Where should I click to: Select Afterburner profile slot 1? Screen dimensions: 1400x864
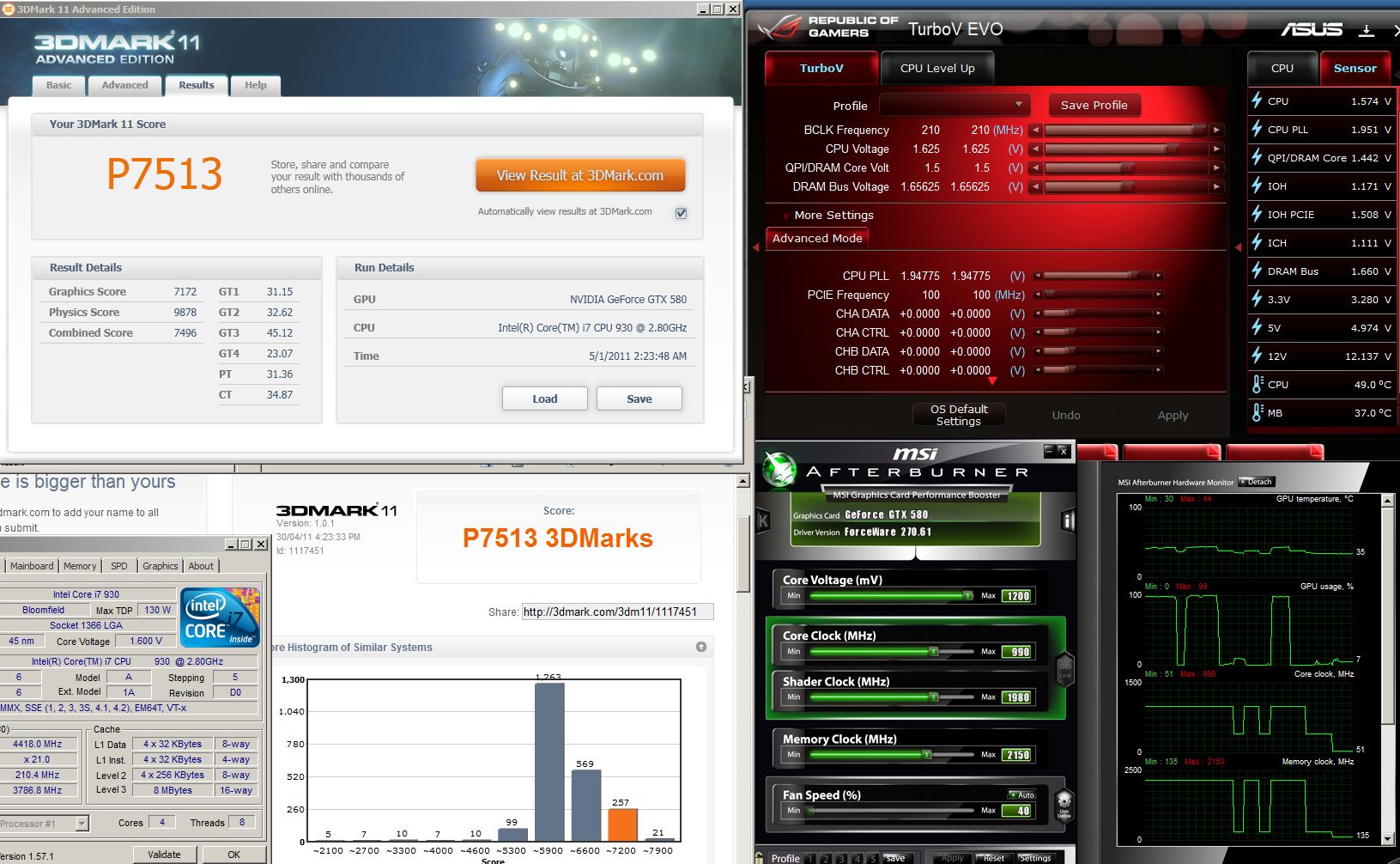809,858
